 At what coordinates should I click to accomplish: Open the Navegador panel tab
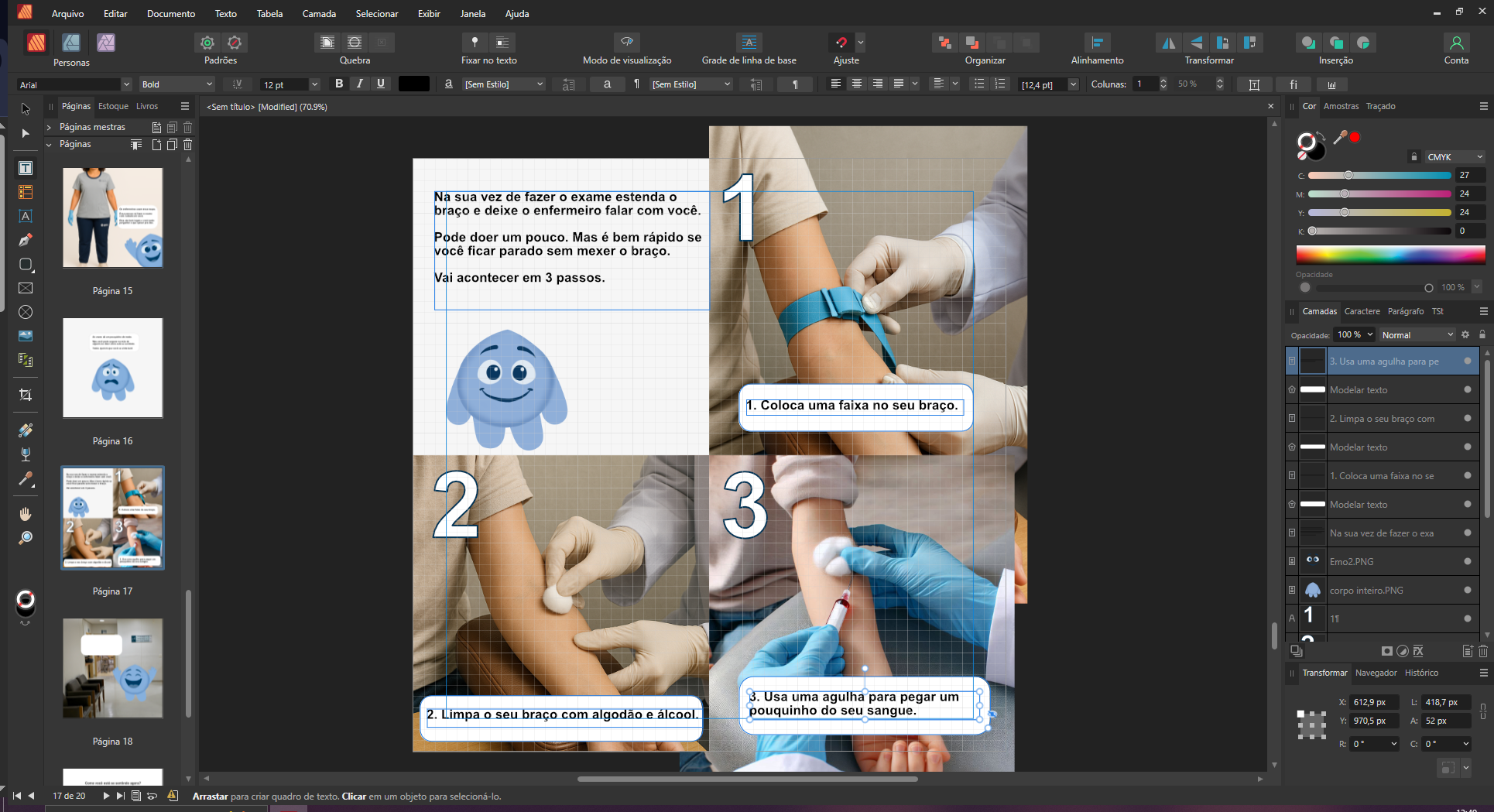click(1376, 673)
